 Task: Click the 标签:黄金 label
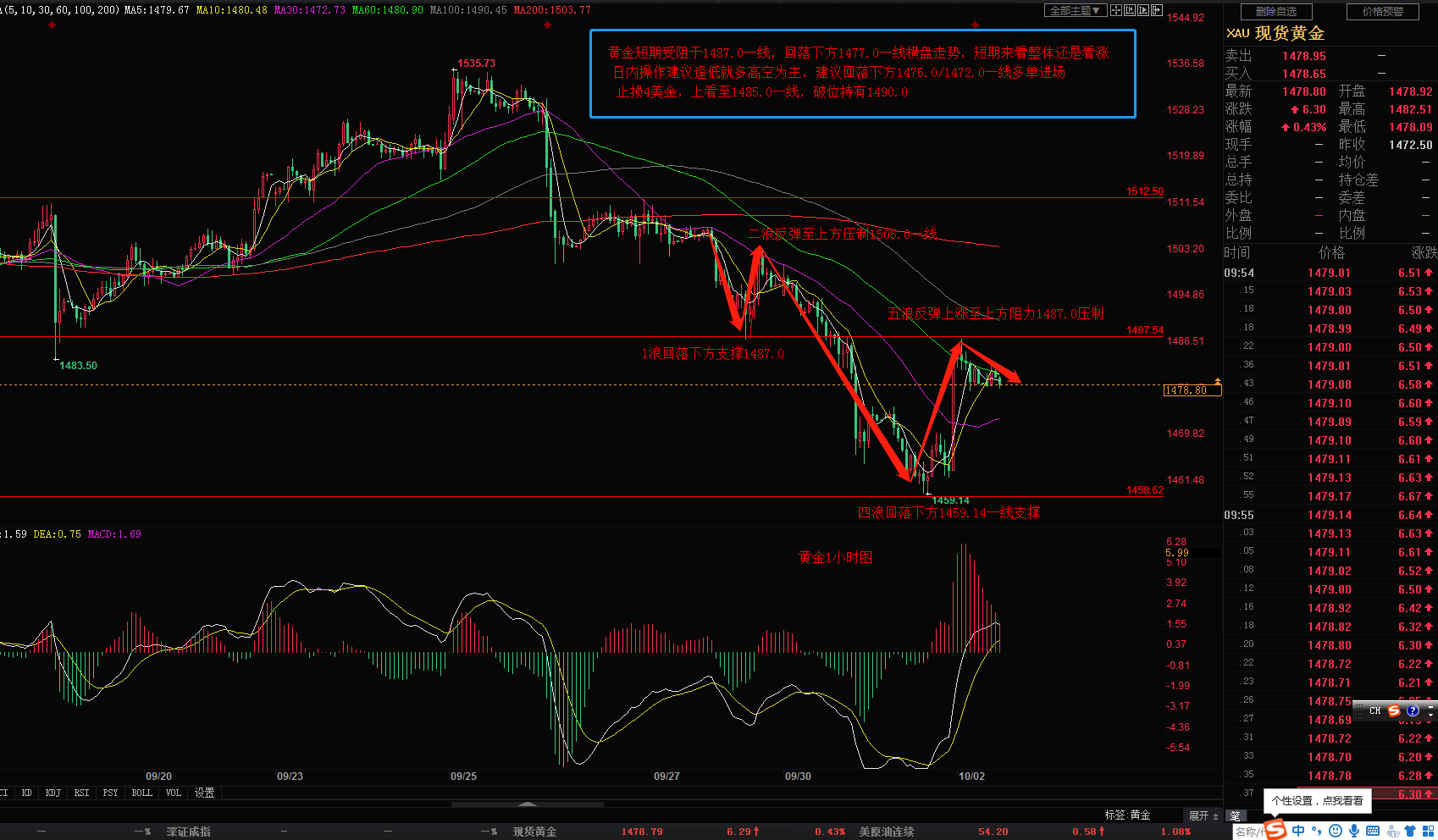tap(1127, 815)
